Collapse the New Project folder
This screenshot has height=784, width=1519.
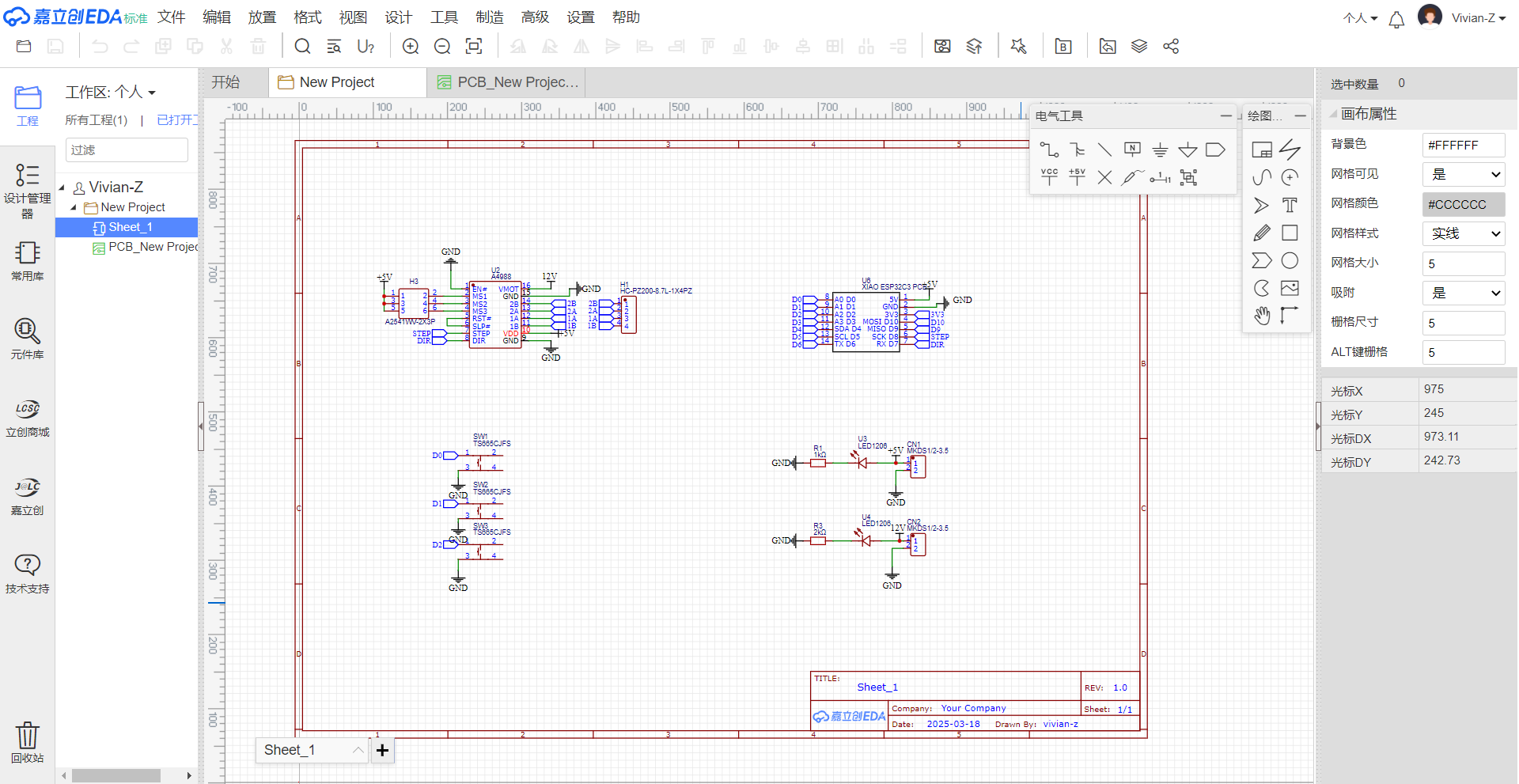[x=74, y=207]
